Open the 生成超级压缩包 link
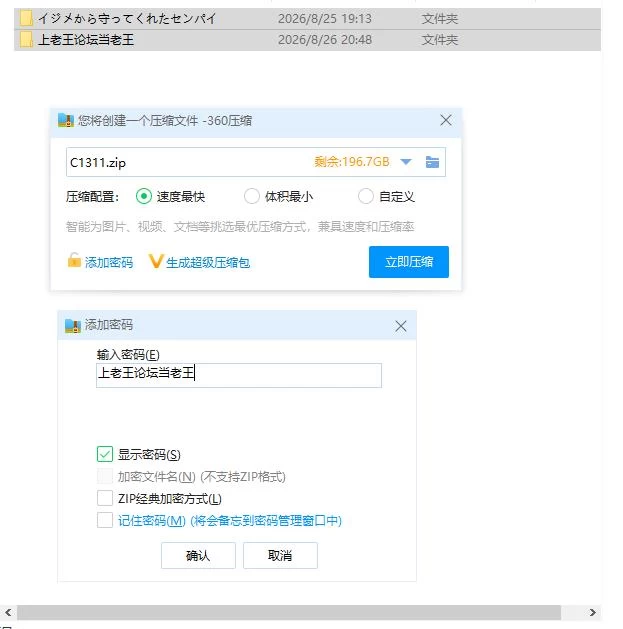Screen dimensions: 623x629 [x=208, y=262]
